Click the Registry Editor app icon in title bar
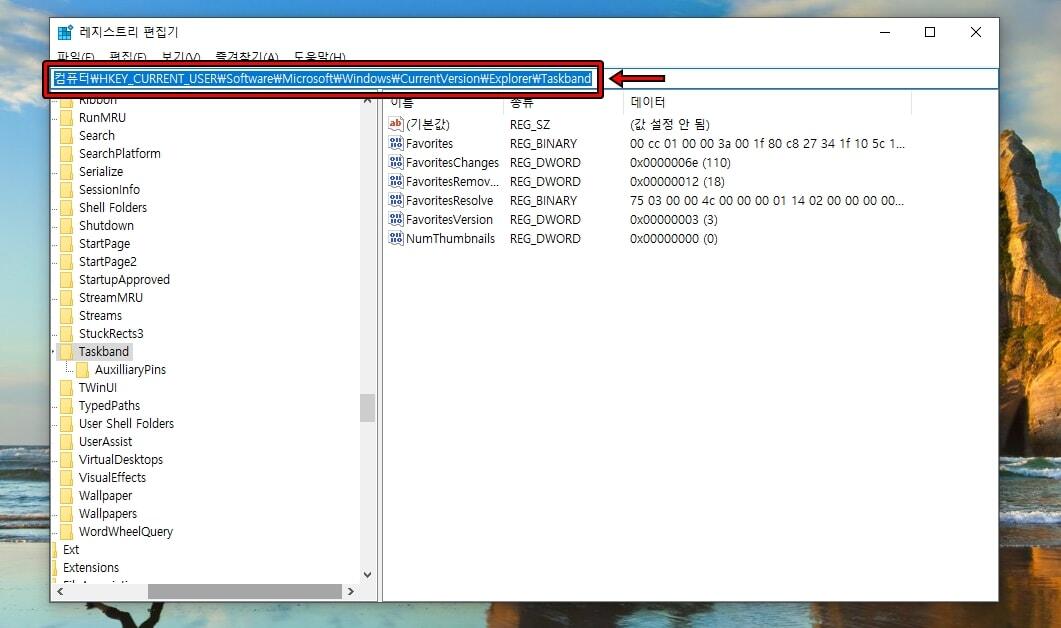 (65, 32)
